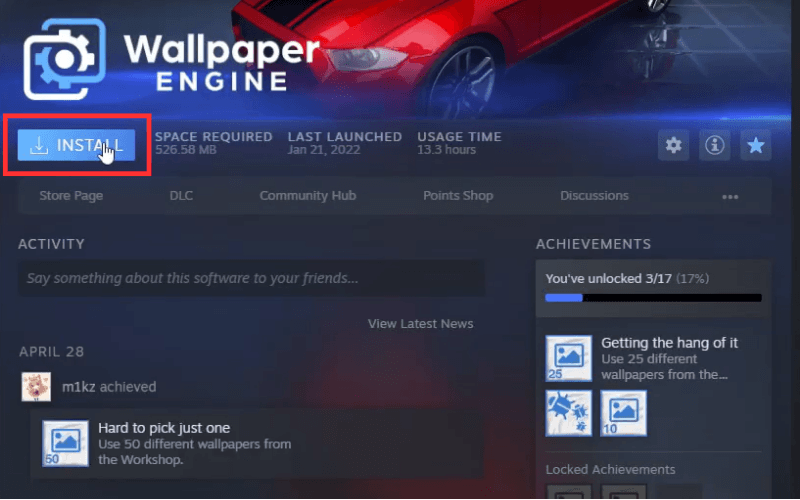
Task: Select the 10 wallpapers achievement icon
Action: pyautogui.click(x=623, y=413)
